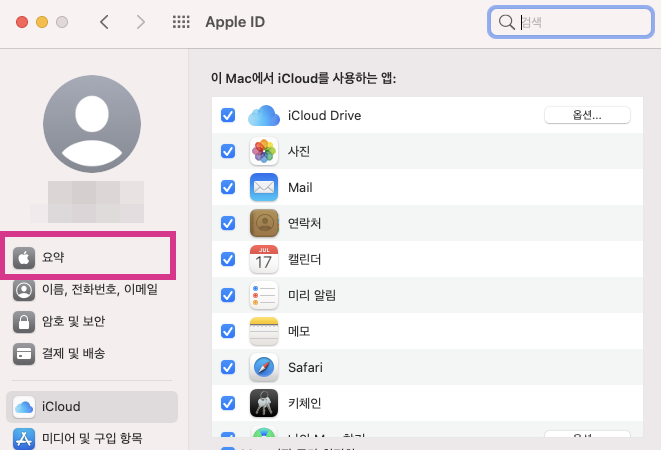Click the card icon beside 결제 및 배송
This screenshot has width=661, height=450.
(24, 354)
